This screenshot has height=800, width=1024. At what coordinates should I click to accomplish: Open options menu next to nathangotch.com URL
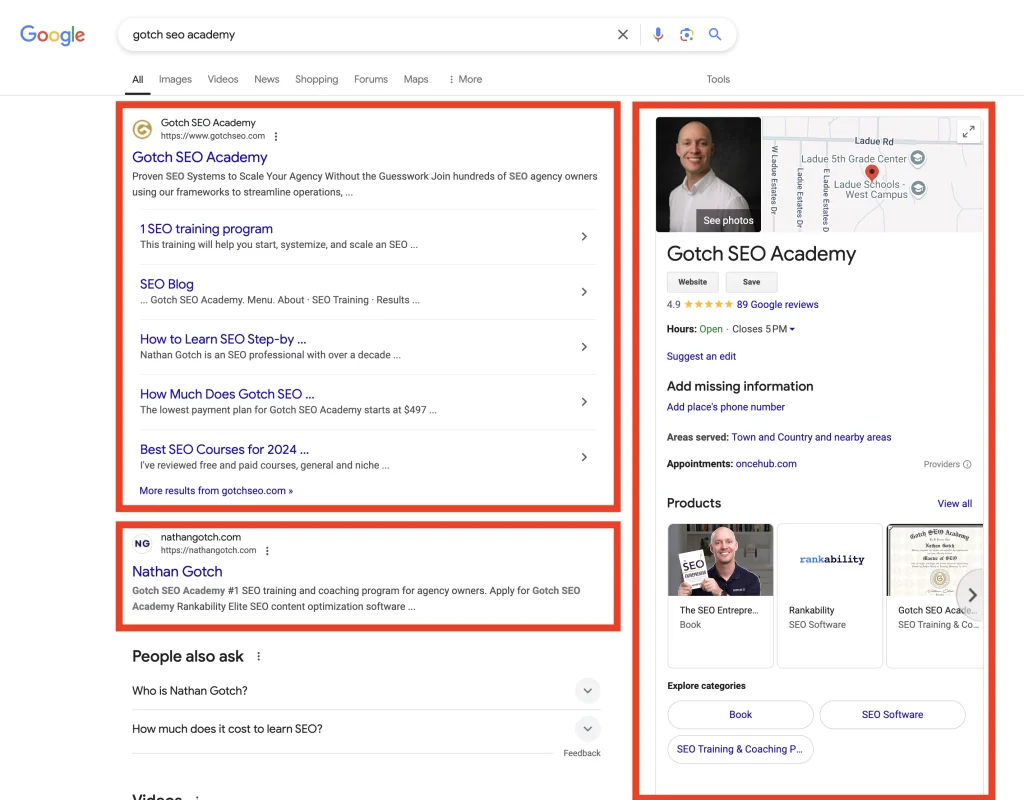[x=267, y=551]
